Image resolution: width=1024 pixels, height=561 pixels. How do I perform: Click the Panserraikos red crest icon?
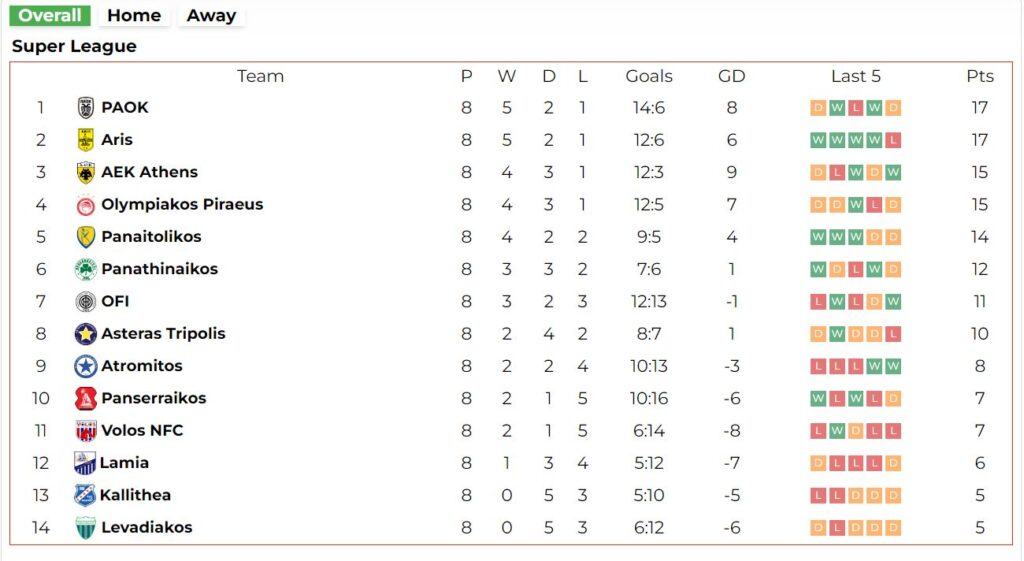(86, 398)
